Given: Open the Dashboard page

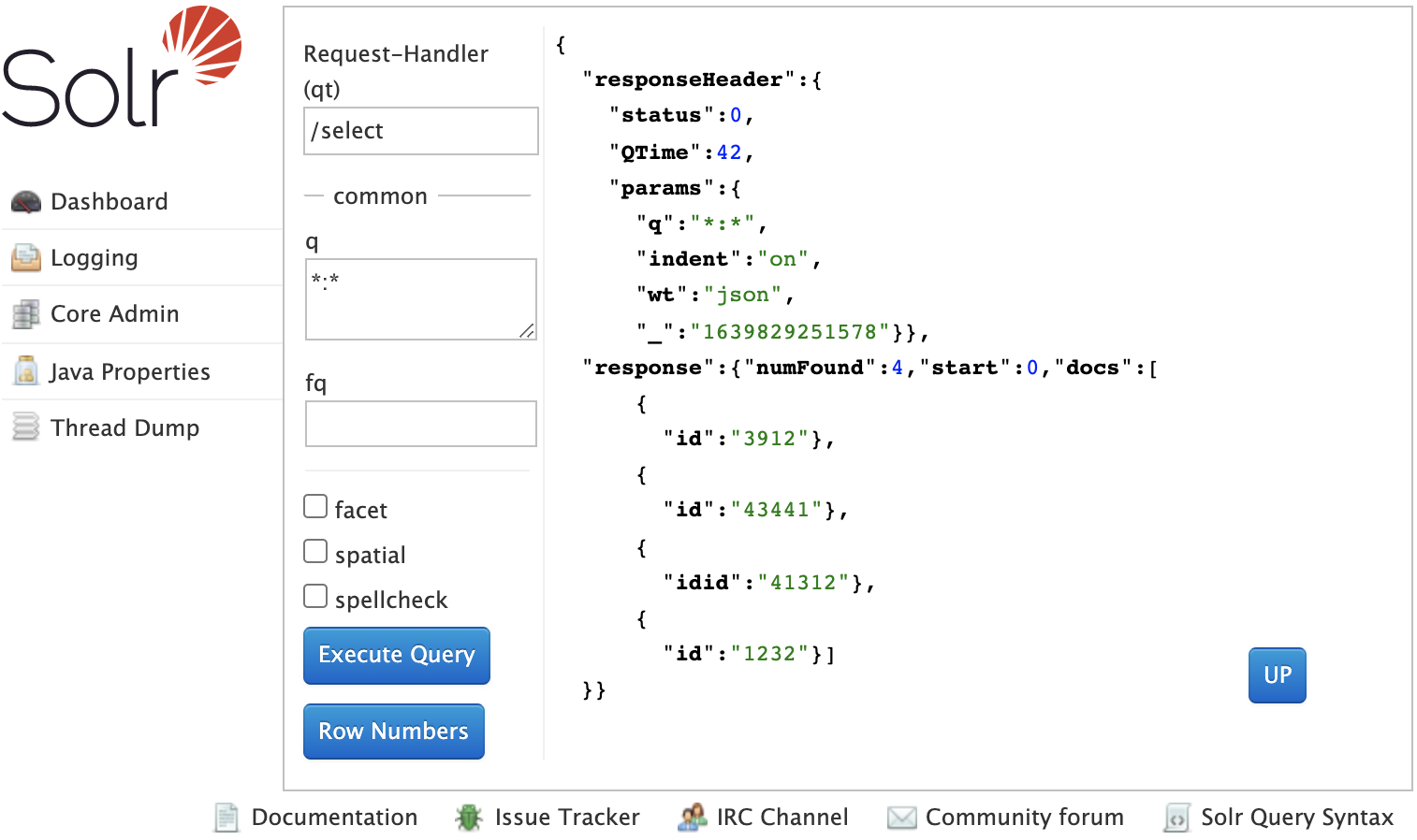Looking at the screenshot, I should tap(110, 201).
